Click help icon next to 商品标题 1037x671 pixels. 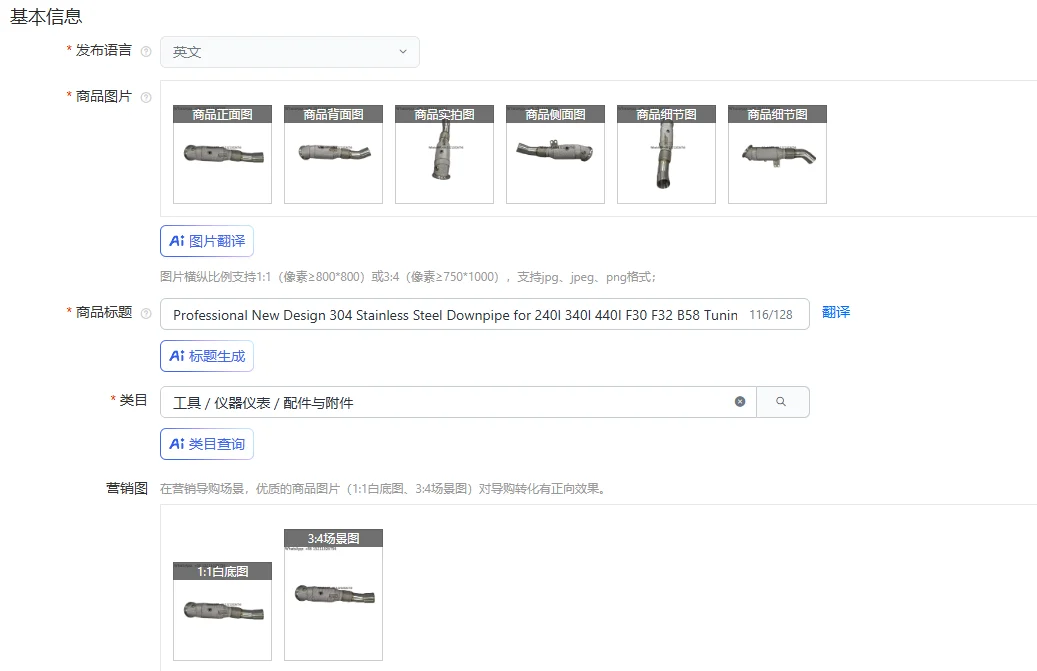146,313
